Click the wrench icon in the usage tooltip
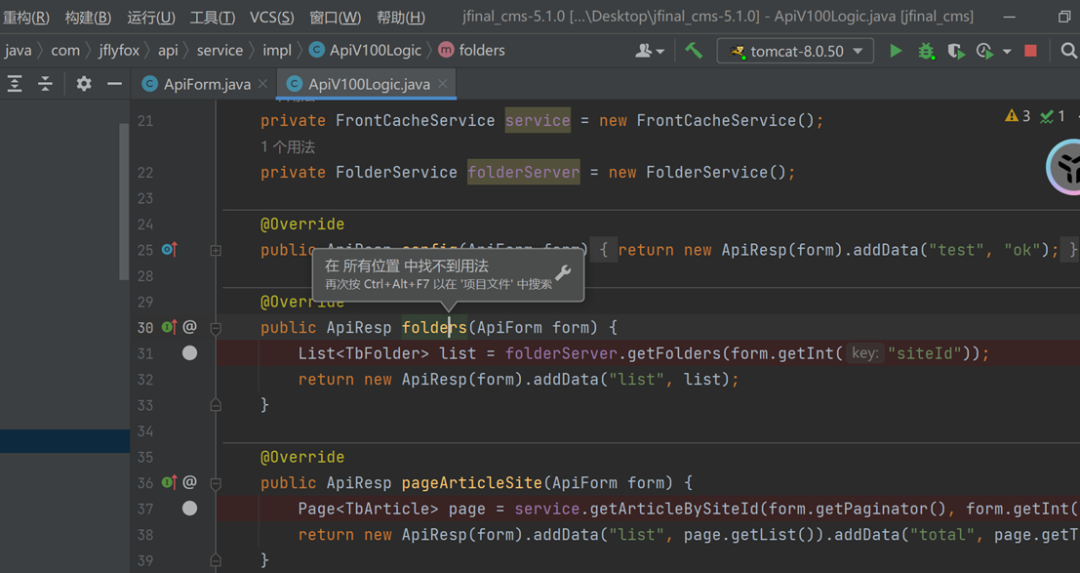This screenshot has height=573, width=1080. click(563, 273)
